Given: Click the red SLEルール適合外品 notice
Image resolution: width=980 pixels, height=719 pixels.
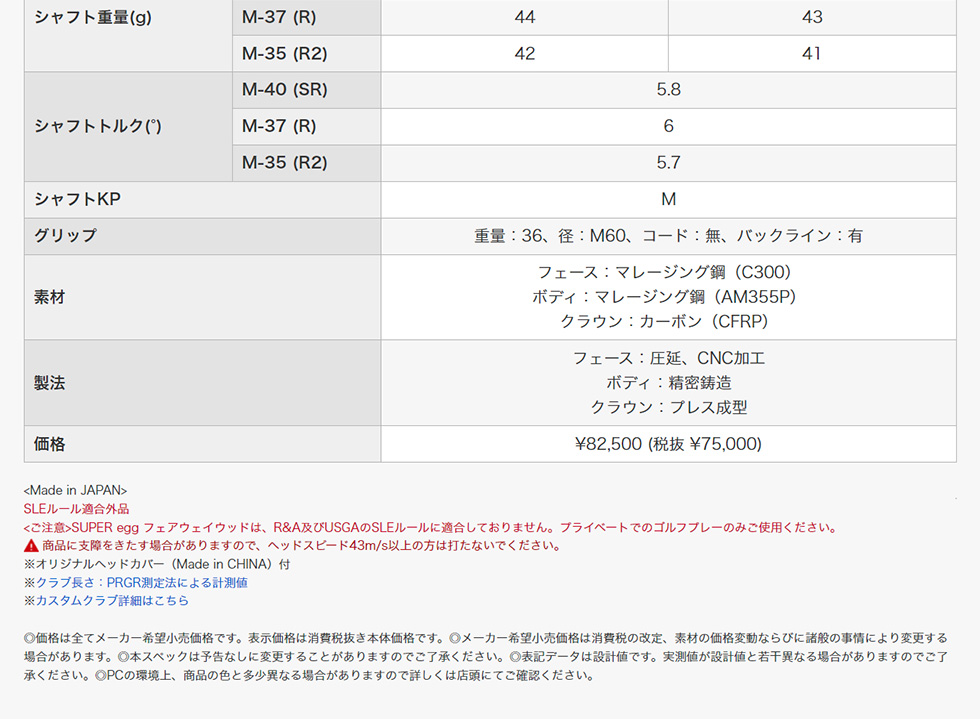Looking at the screenshot, I should (x=76, y=509).
